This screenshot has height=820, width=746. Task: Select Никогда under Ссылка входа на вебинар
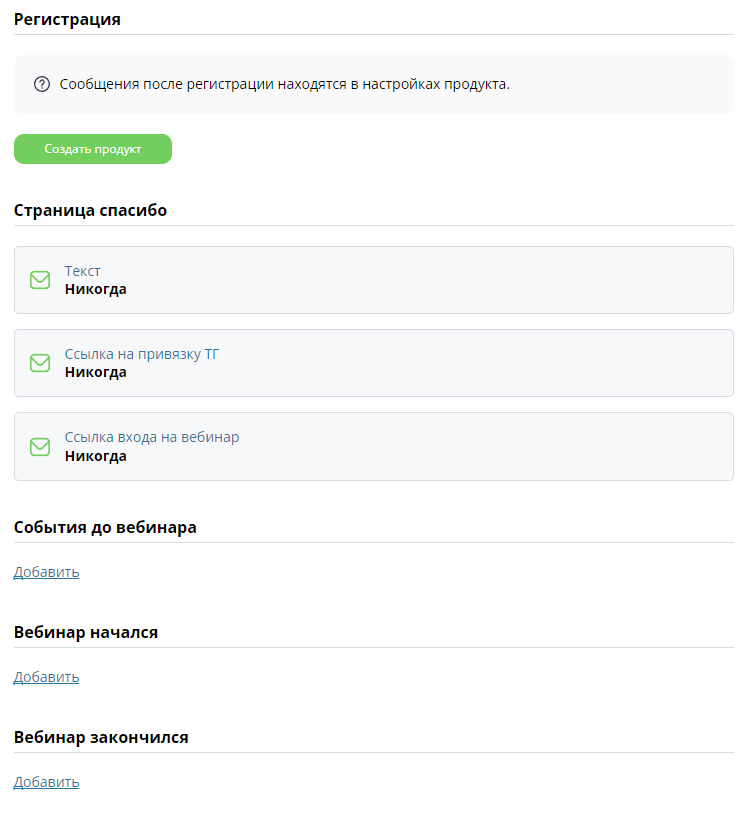pyautogui.click(x=96, y=456)
